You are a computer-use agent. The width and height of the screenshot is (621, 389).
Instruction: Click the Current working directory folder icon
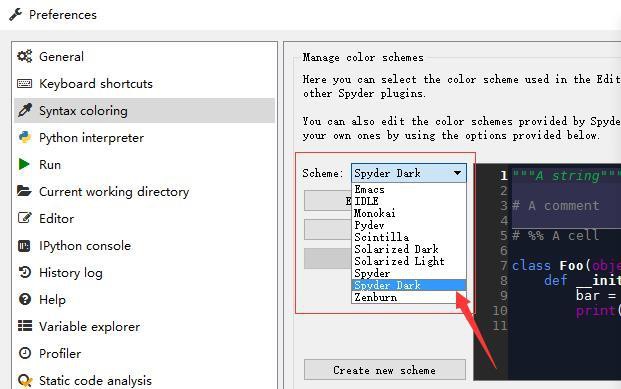(24, 191)
